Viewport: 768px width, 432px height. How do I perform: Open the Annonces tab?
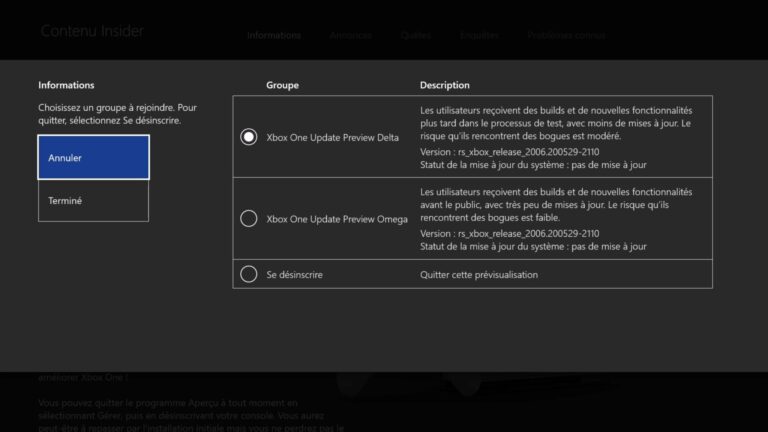click(350, 35)
